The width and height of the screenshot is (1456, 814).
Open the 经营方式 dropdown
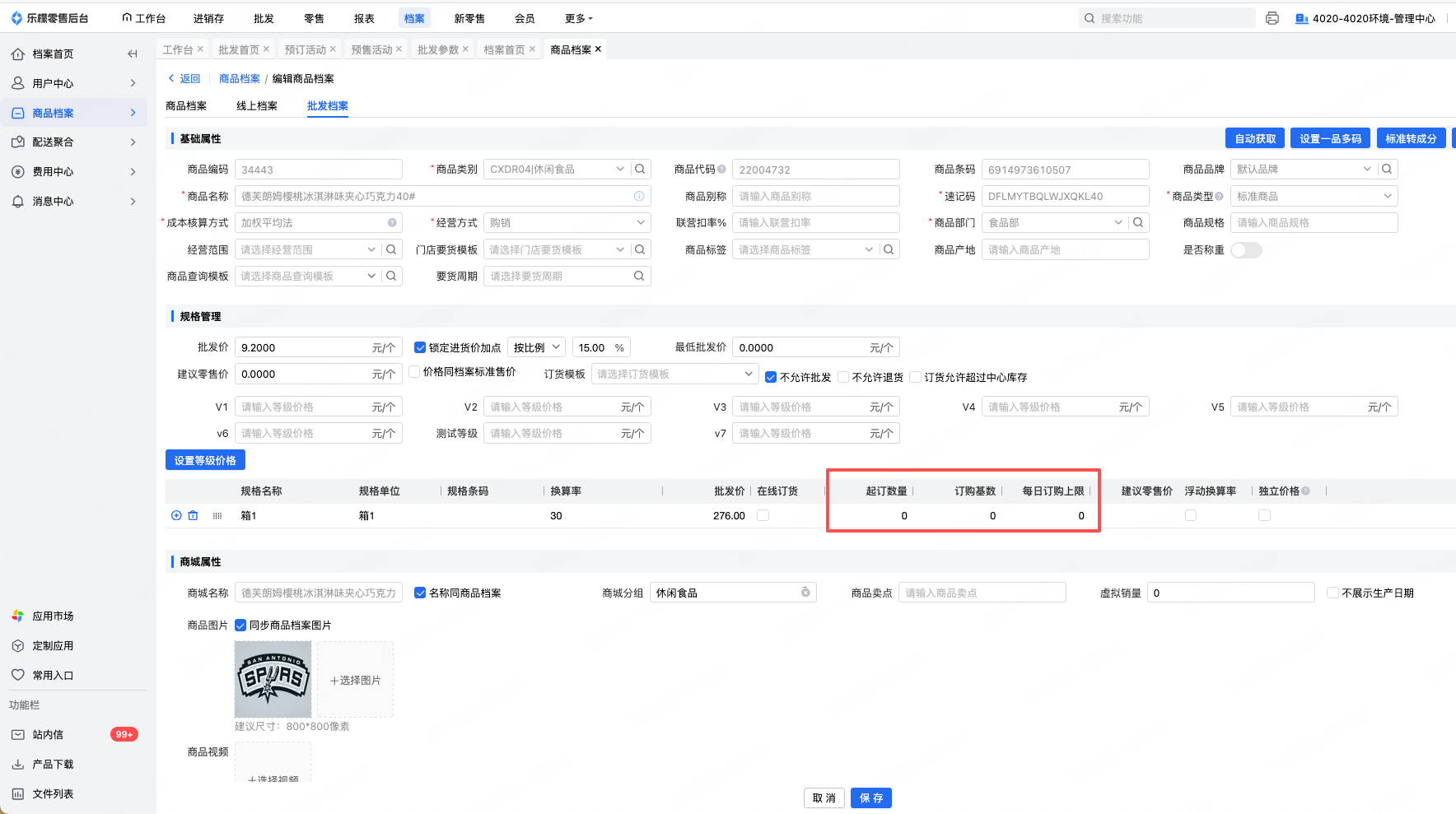[567, 222]
